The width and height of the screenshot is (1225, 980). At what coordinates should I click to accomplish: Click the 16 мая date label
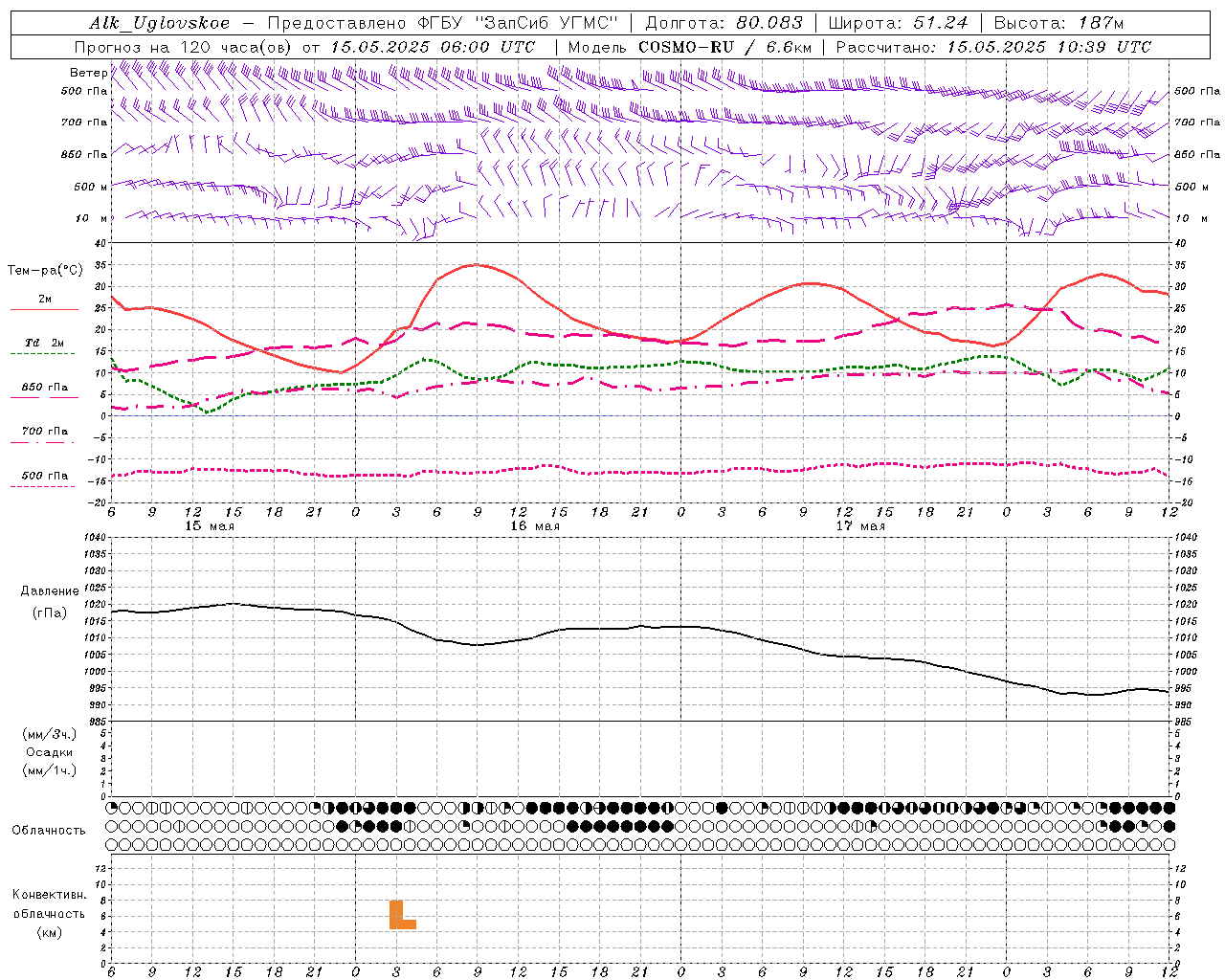[x=534, y=526]
